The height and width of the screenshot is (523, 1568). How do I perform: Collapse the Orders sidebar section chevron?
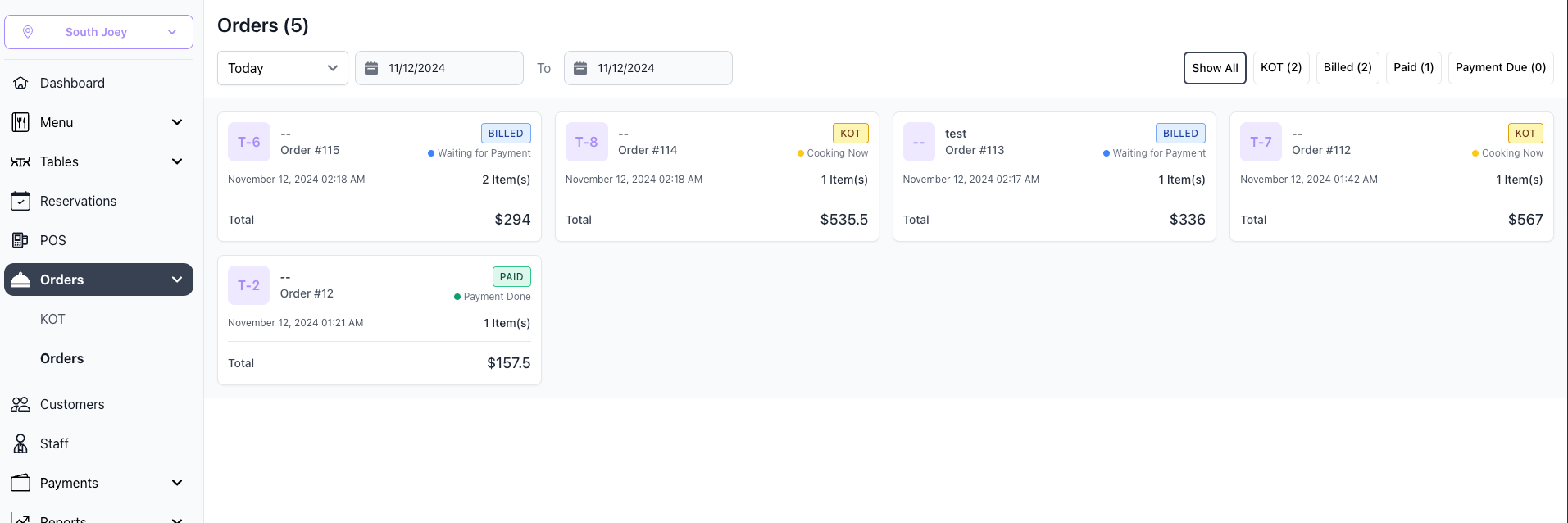[x=177, y=280]
